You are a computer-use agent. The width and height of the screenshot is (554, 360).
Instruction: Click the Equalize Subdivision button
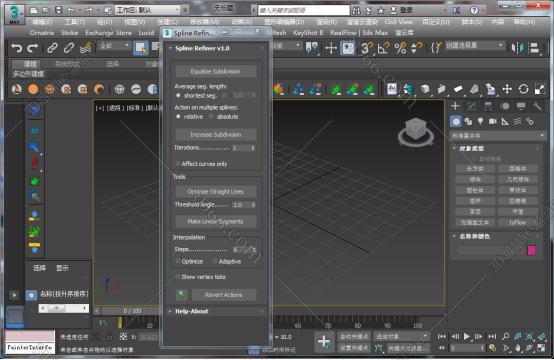[x=216, y=71]
